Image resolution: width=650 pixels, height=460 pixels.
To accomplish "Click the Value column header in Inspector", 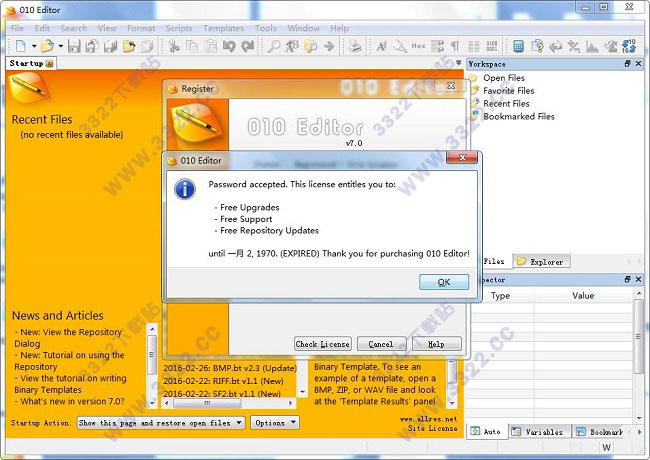I will [x=583, y=295].
